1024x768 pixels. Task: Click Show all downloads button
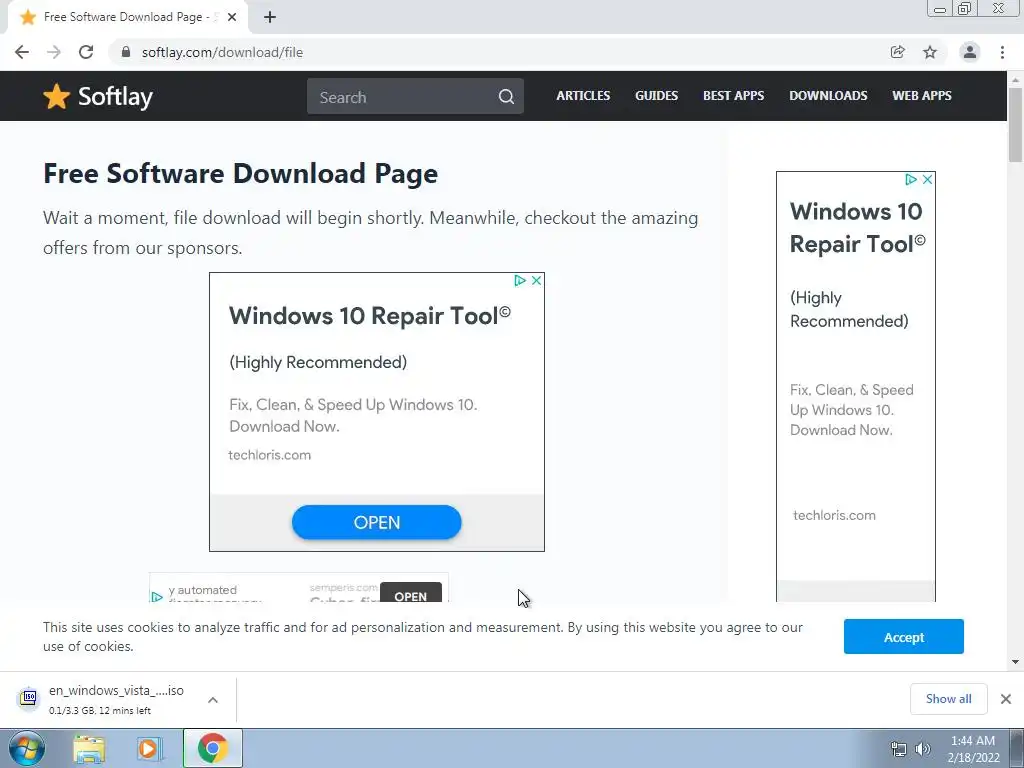click(948, 699)
